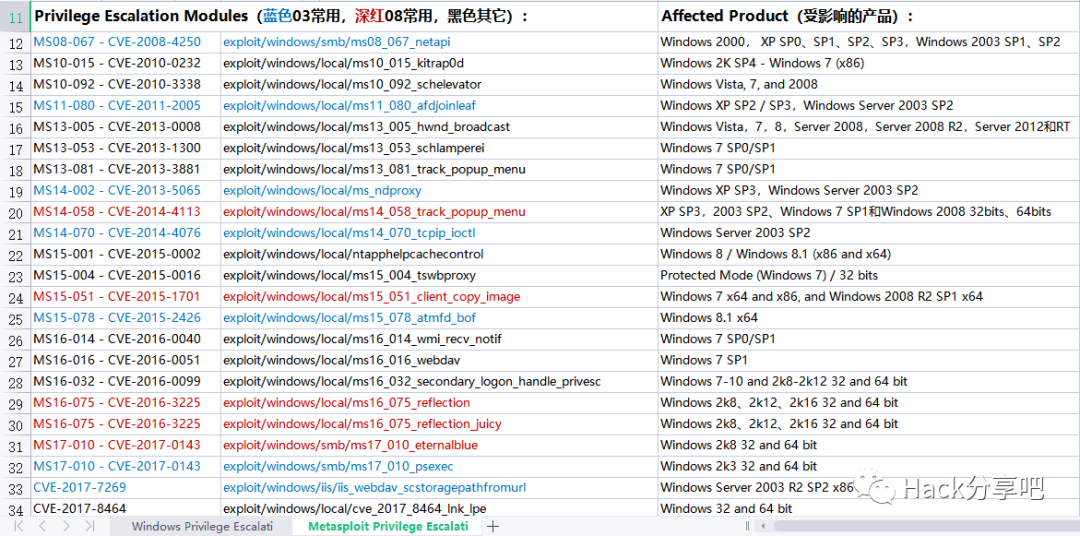Viewport: 1080px width, 536px height.
Task: Click Windows 8.1 x64 affected product cell
Action: coord(869,318)
